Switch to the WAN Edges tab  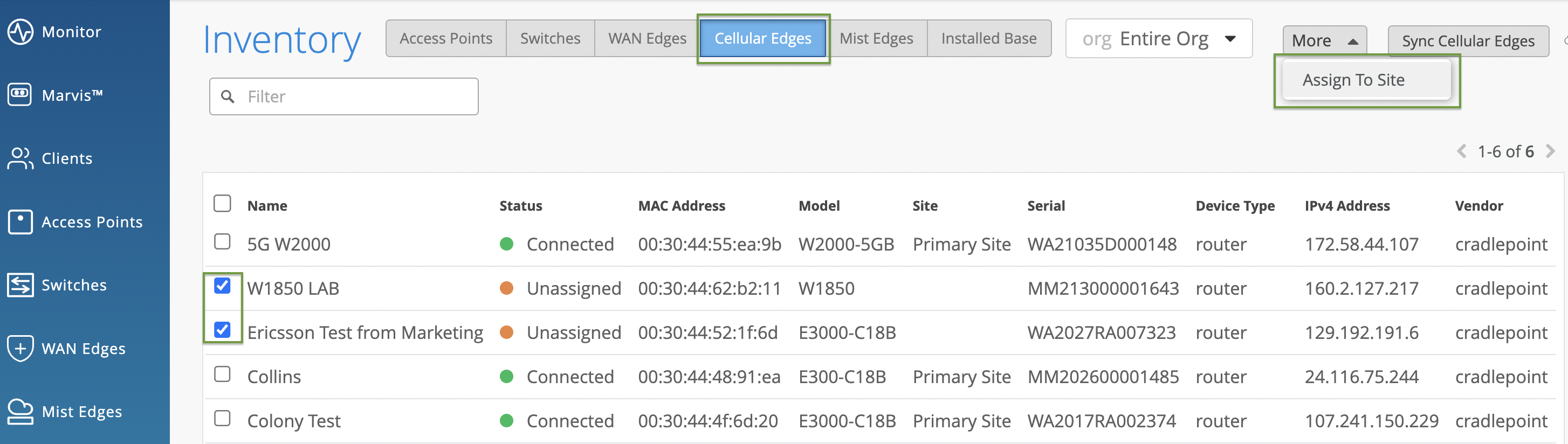pyautogui.click(x=647, y=38)
